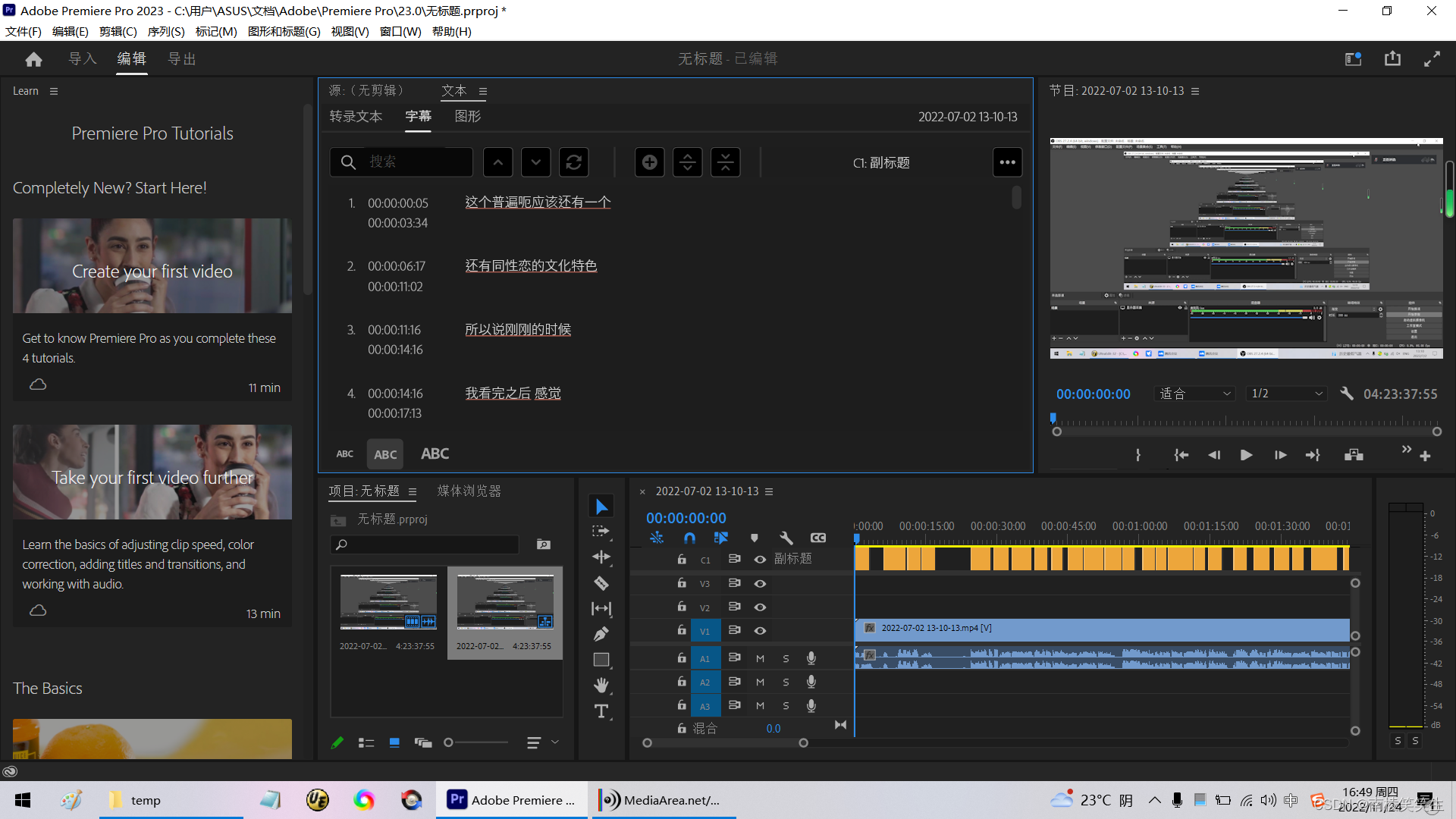
Task: Solo track A2
Action: pyautogui.click(x=786, y=682)
